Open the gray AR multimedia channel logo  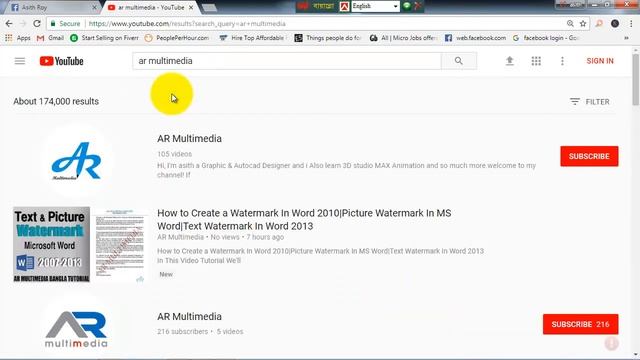pyautogui.click(x=76, y=330)
